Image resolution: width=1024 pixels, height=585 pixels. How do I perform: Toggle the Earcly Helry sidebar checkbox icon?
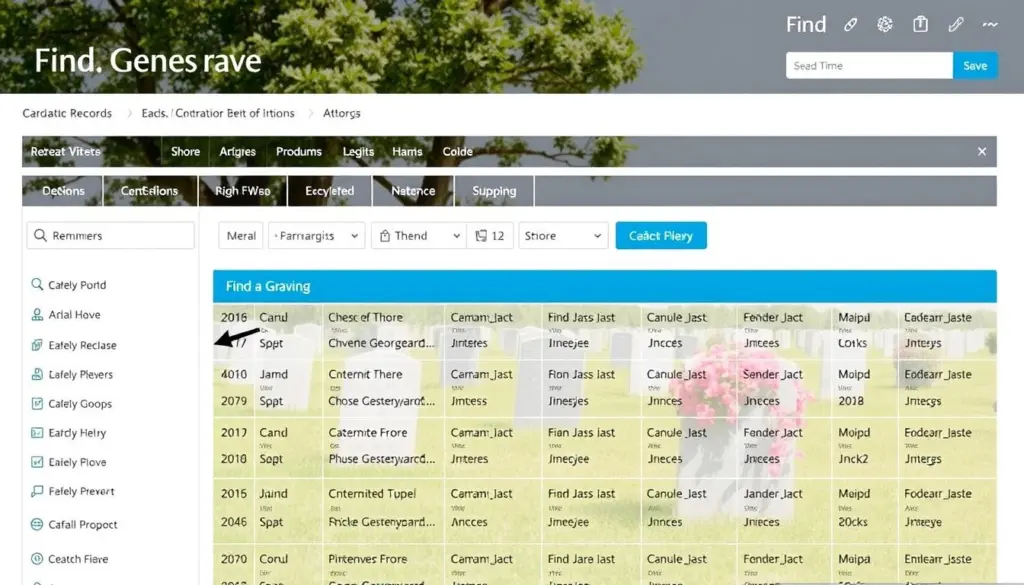point(37,432)
